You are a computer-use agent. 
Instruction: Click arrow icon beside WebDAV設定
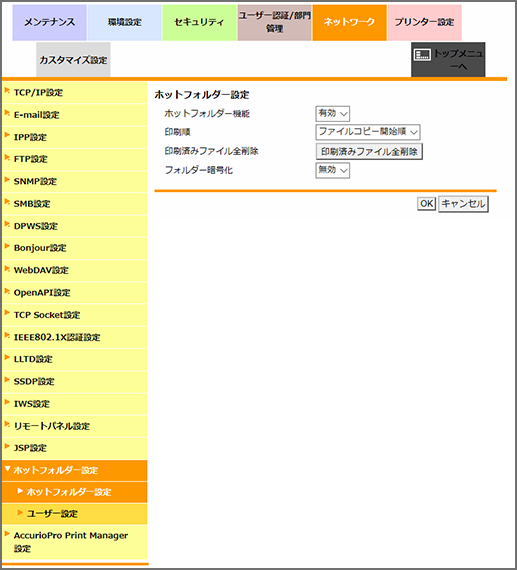[x=7, y=268]
